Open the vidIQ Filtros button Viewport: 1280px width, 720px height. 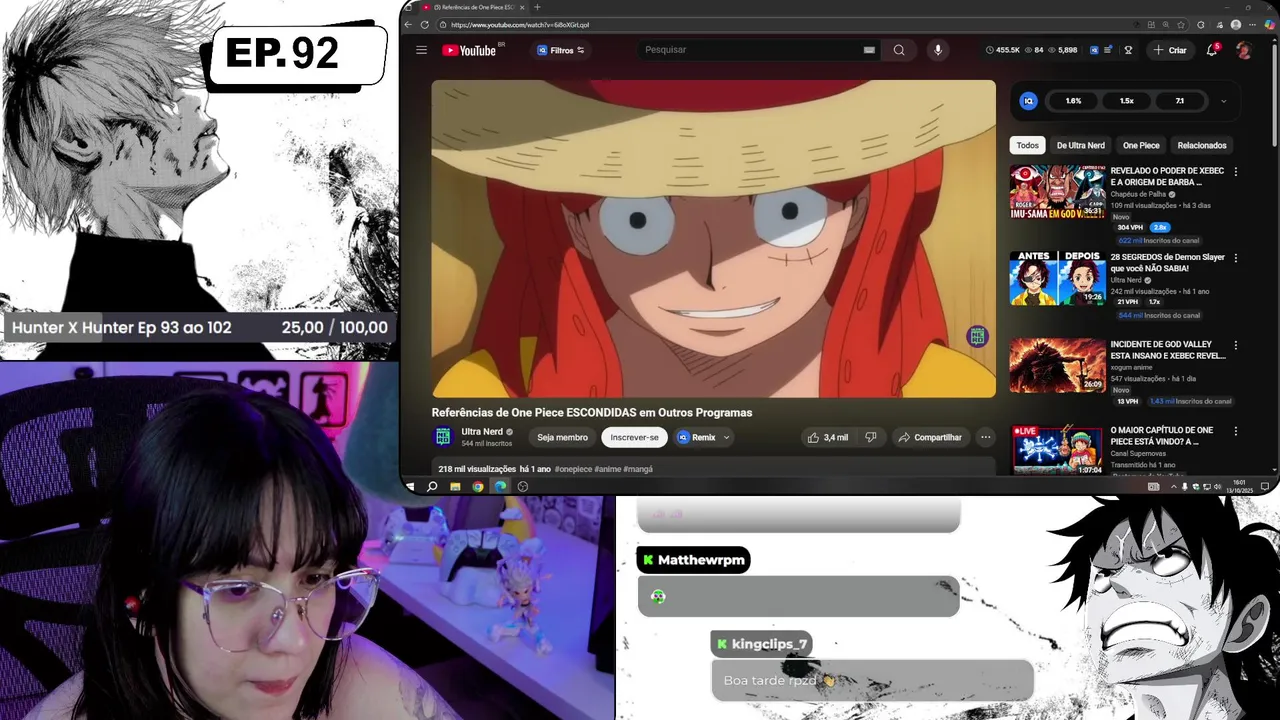coord(561,50)
